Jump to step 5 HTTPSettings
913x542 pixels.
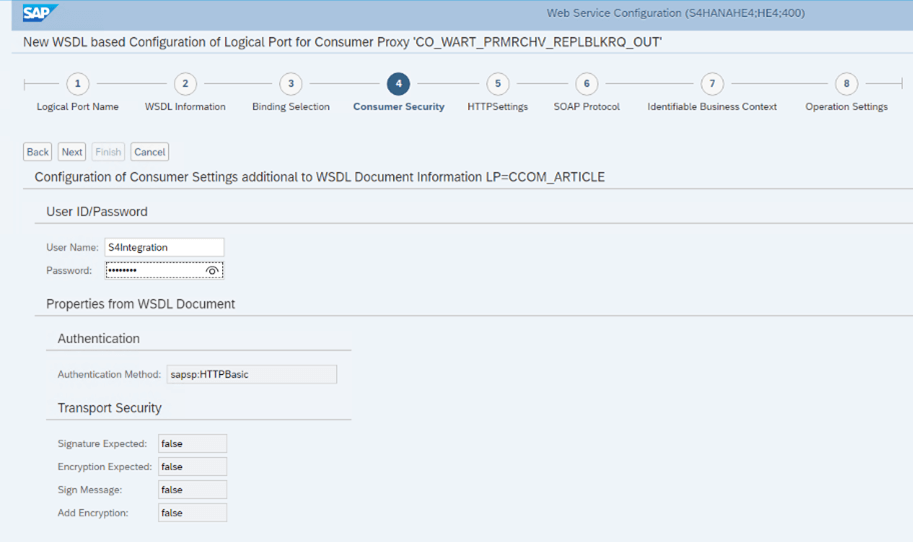[x=497, y=84]
